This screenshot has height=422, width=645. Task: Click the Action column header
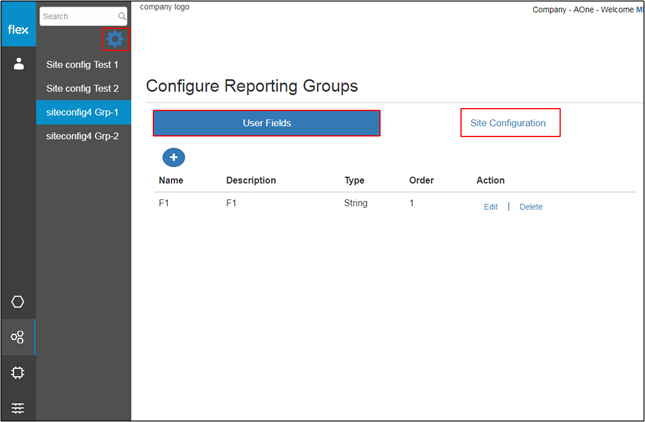(490, 180)
